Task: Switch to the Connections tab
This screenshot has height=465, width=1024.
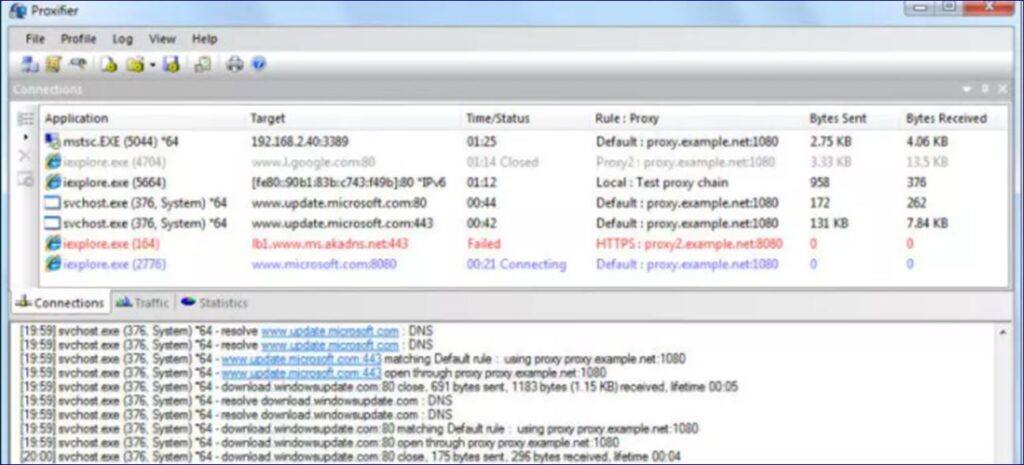Action: [60, 302]
